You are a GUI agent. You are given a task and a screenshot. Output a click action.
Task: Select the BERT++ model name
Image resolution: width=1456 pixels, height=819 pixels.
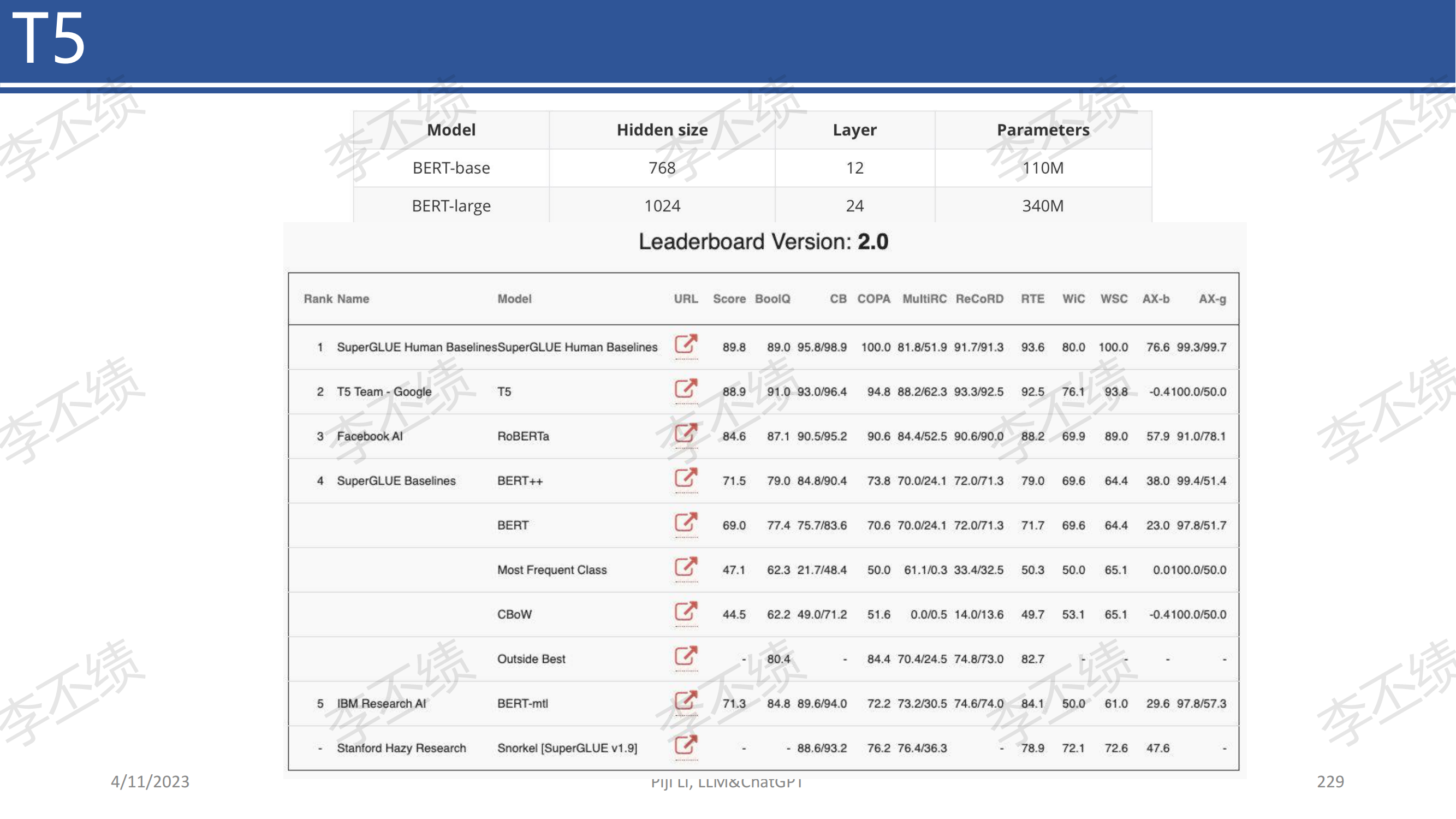pos(520,480)
